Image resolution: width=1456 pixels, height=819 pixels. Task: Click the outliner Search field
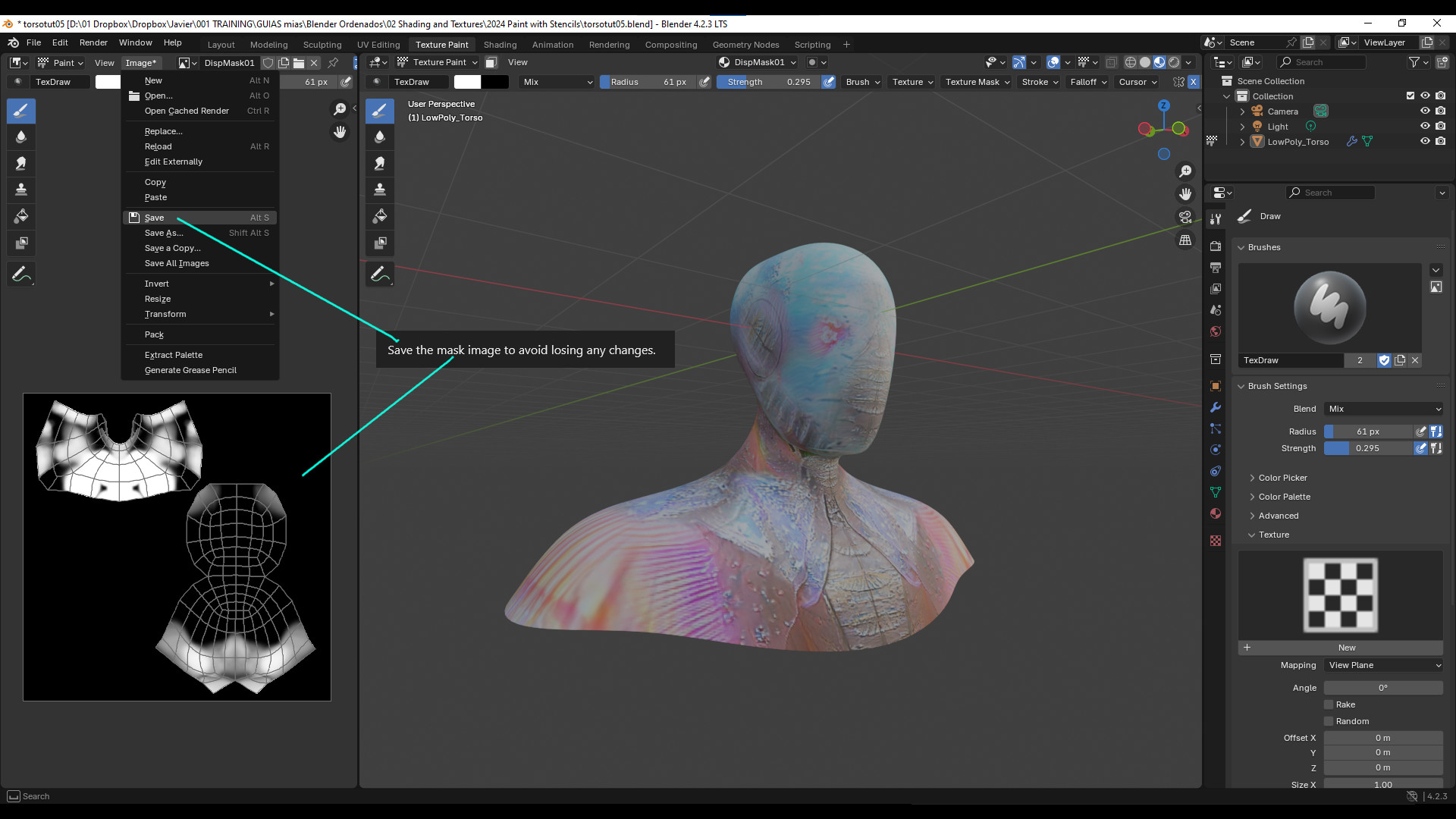click(1321, 62)
